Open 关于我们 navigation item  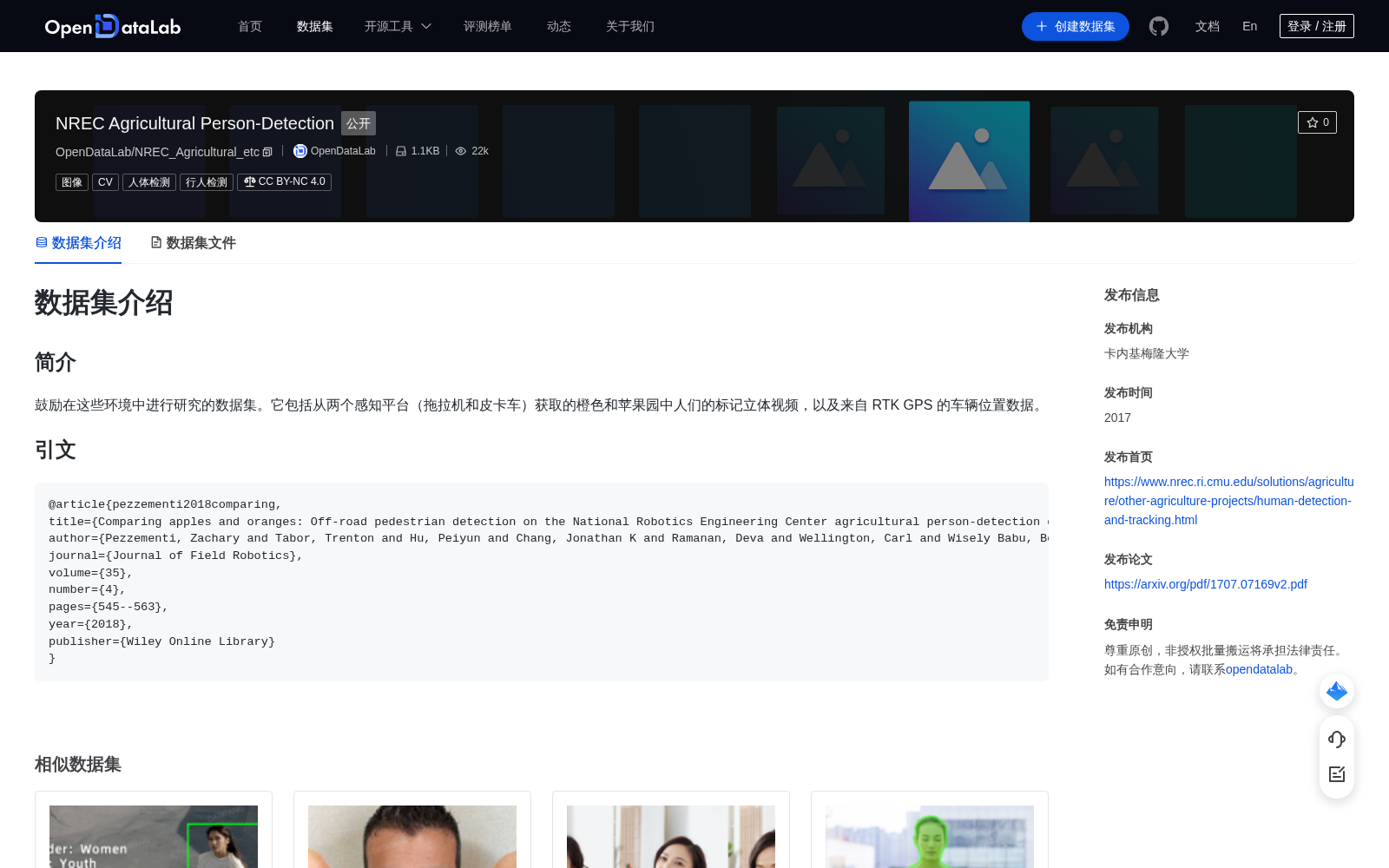coord(630,26)
